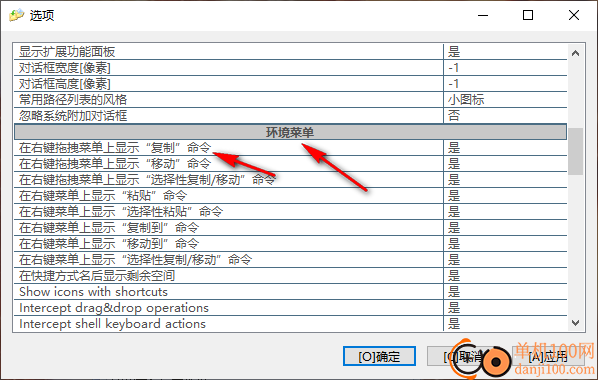Viewport: 598px width, 380px height.
Task: Select 在右键拖拽菜单上显示"复制"命令 row
Action: (290, 148)
